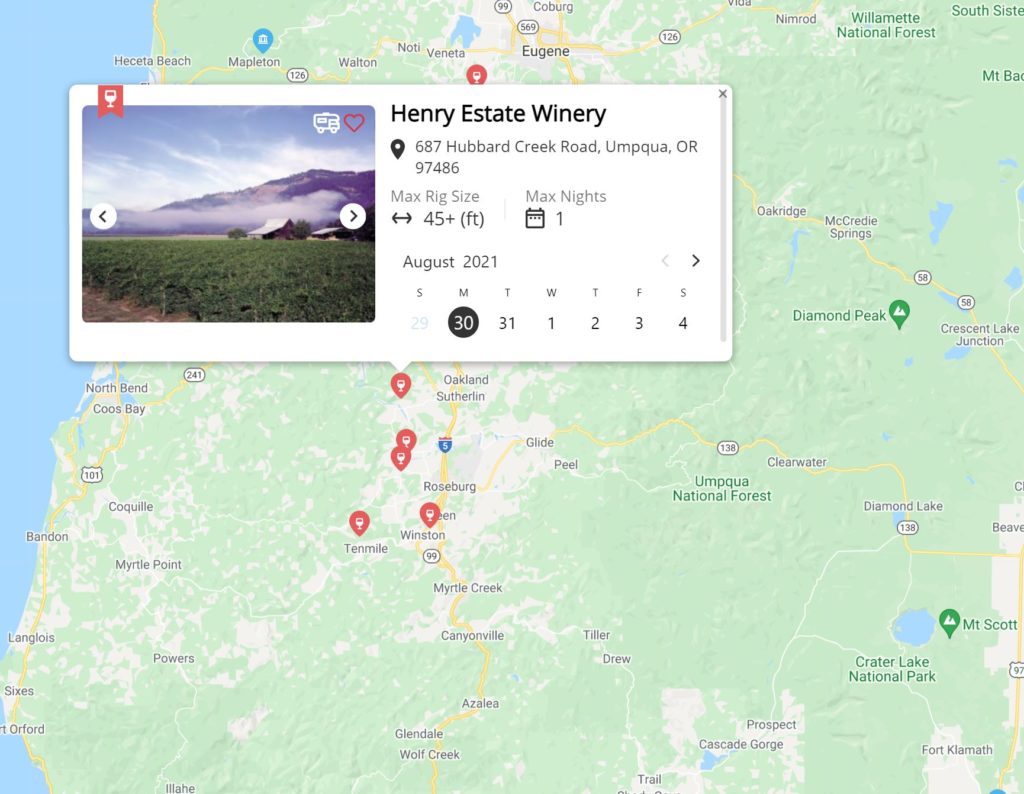Select Saturday the 4th in calendar
This screenshot has height=794, width=1024.
click(682, 323)
